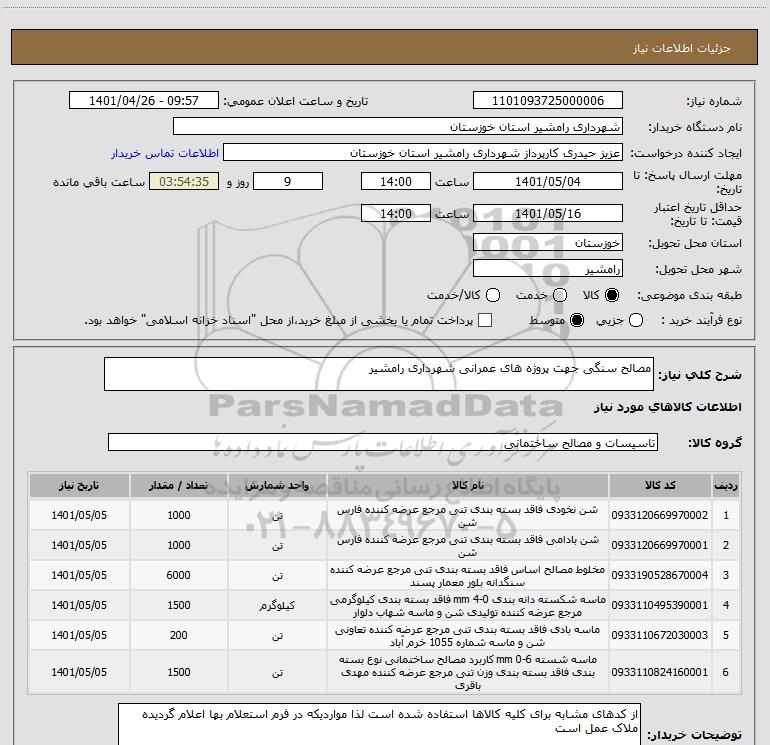Select the خدمت radio button
Image resolution: width=770 pixels, height=745 pixels.
tap(560, 295)
